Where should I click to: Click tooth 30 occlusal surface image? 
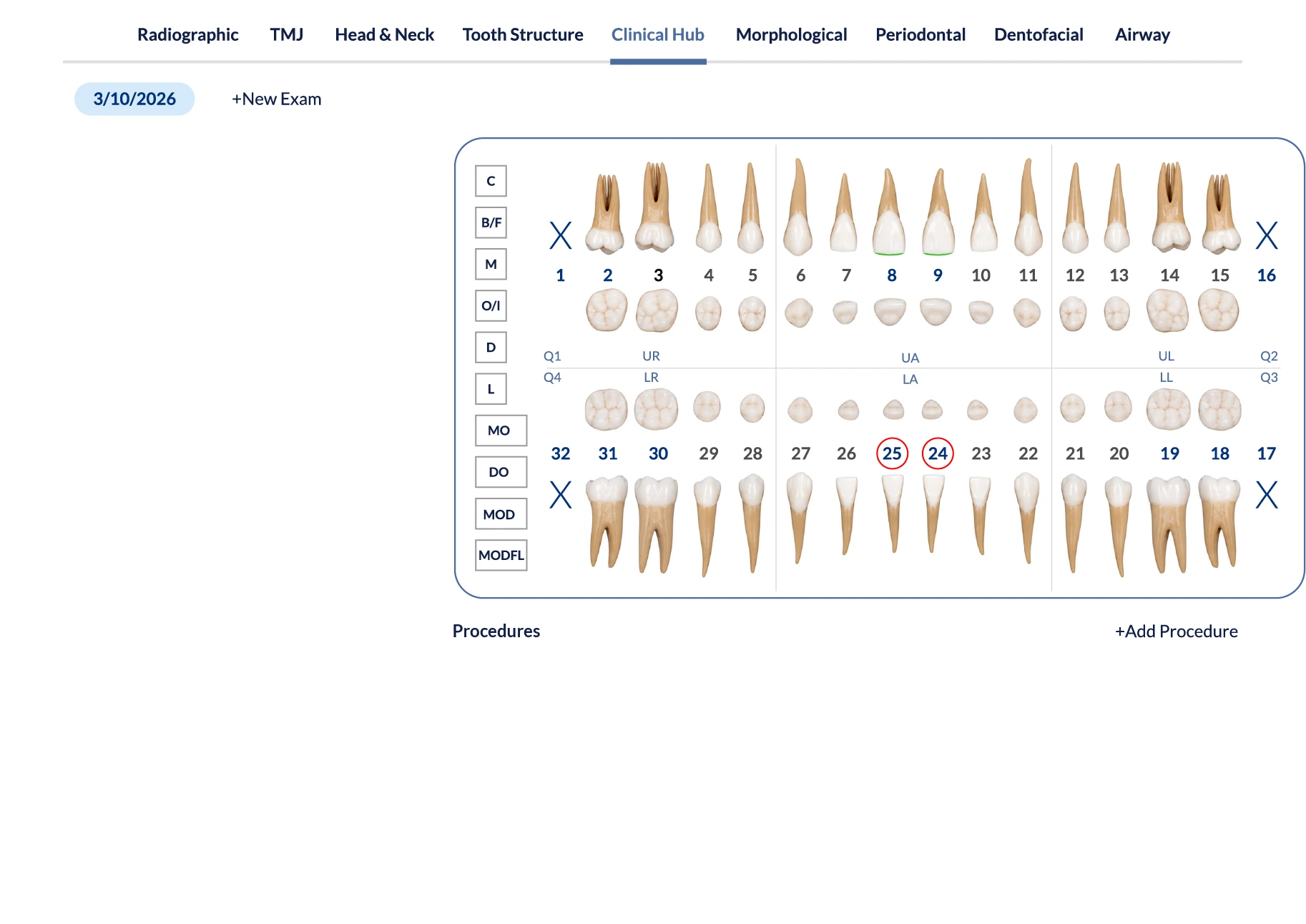(x=657, y=409)
